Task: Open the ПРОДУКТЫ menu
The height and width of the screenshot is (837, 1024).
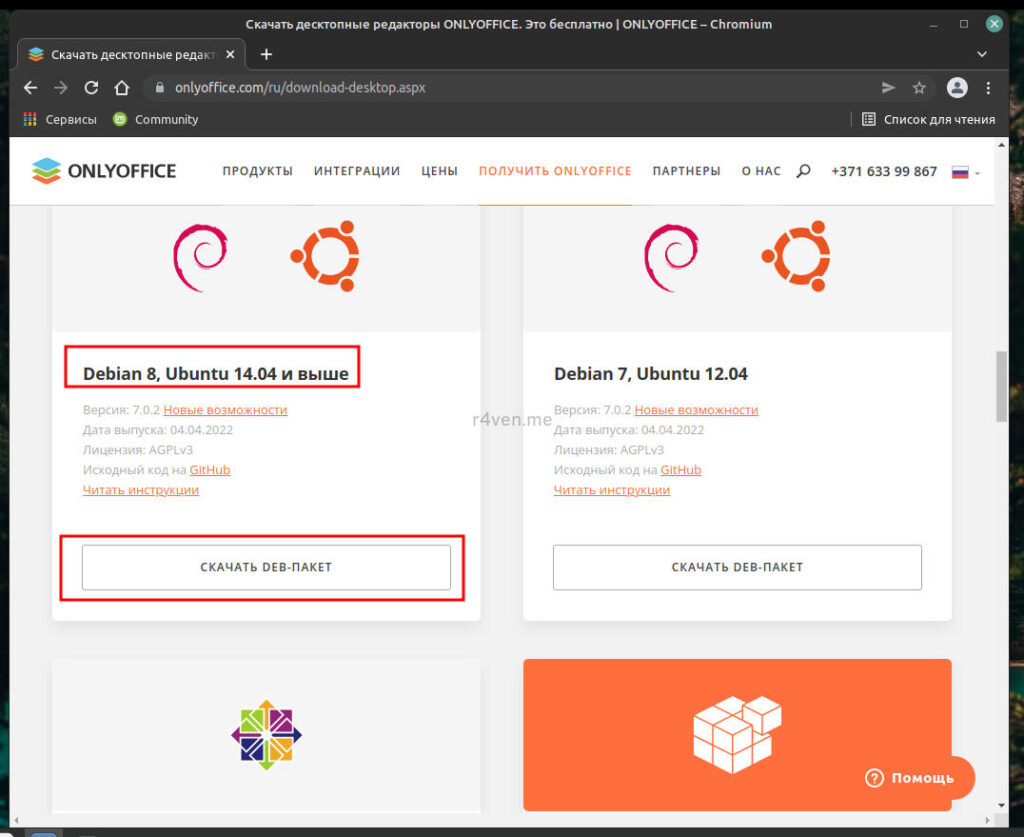Action: (257, 171)
